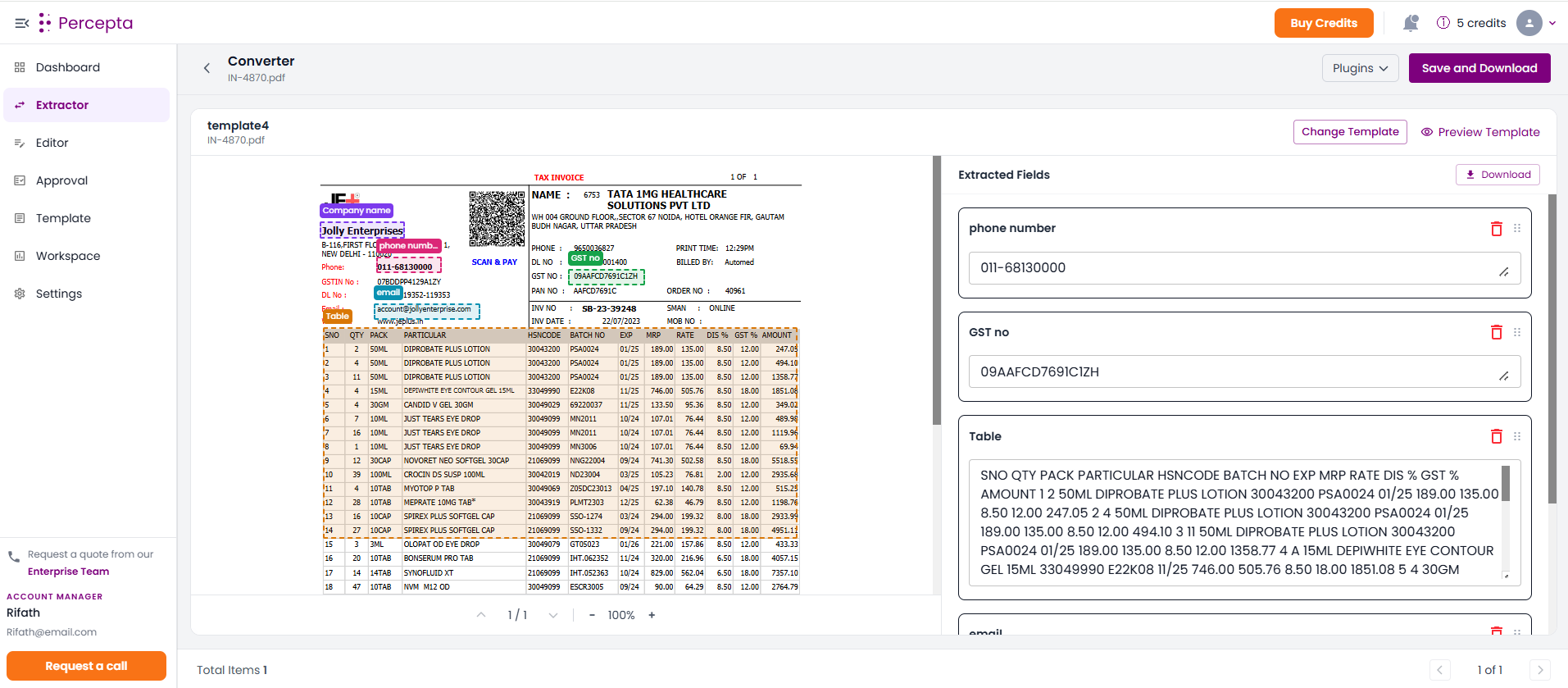Viewport: 1568px width, 688px height.
Task: Delete the GST no field
Action: pyautogui.click(x=1497, y=332)
